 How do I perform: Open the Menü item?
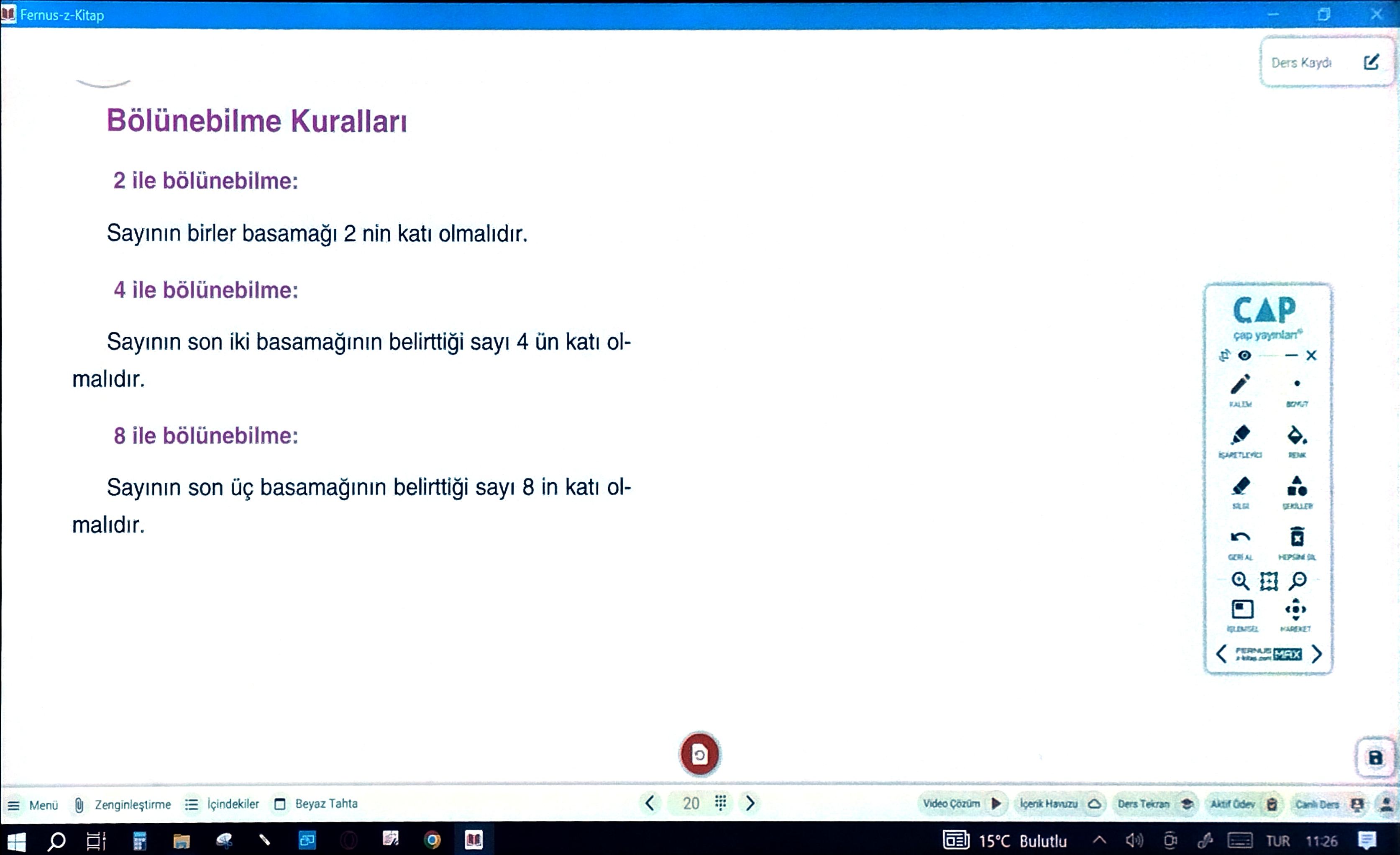[x=32, y=805]
